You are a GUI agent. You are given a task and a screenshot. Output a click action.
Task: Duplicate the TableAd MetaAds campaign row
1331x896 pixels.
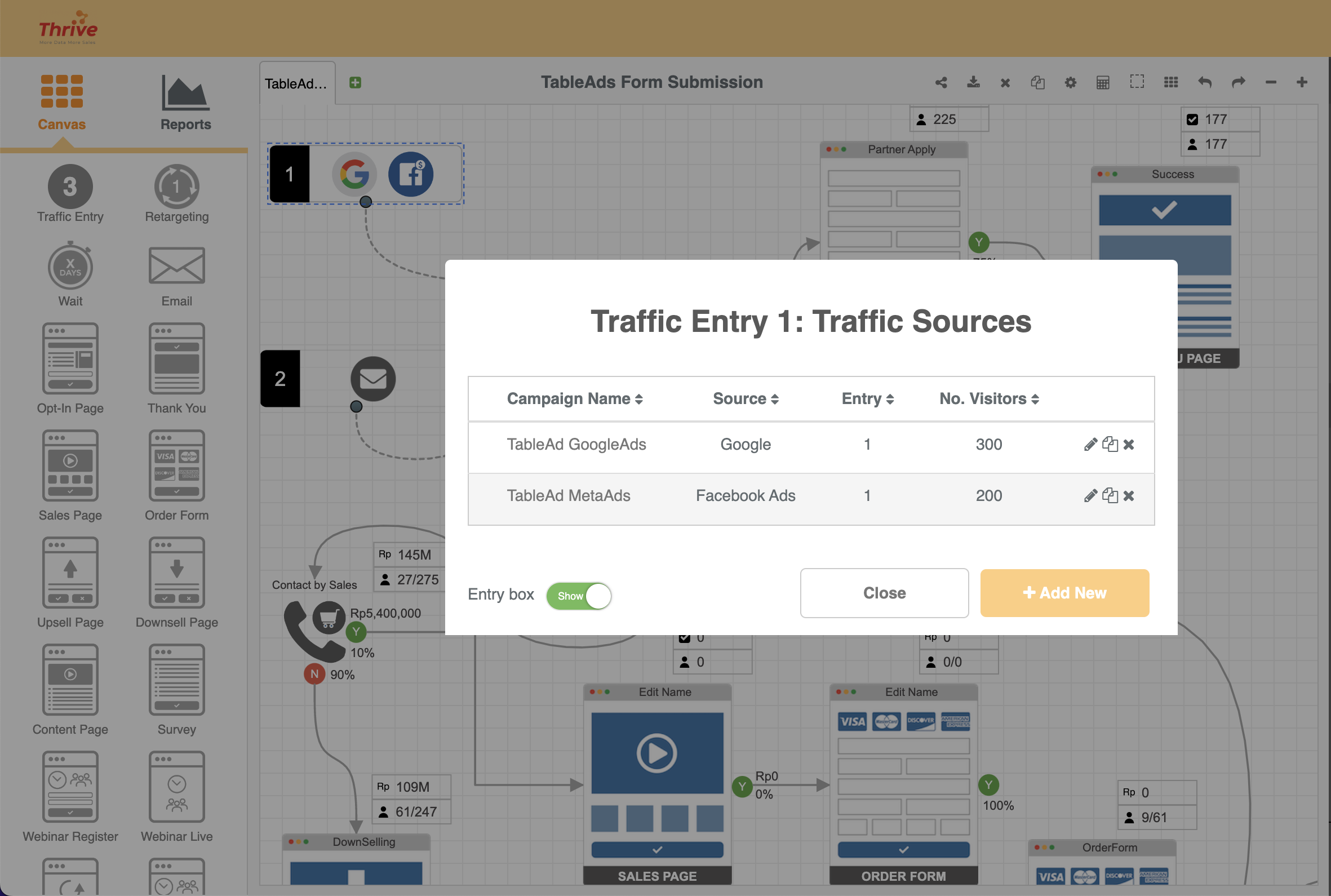click(x=1110, y=495)
